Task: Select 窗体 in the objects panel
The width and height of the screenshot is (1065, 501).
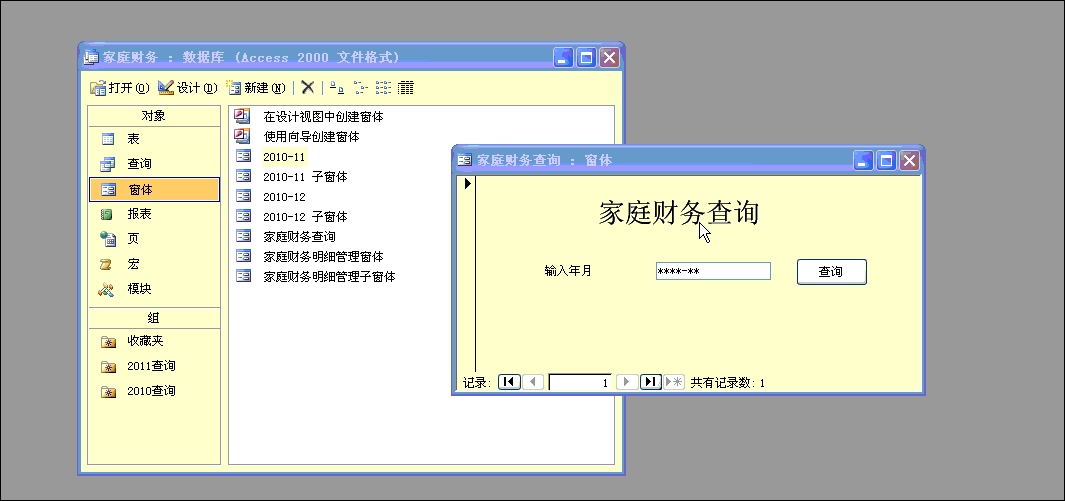Action: click(154, 189)
